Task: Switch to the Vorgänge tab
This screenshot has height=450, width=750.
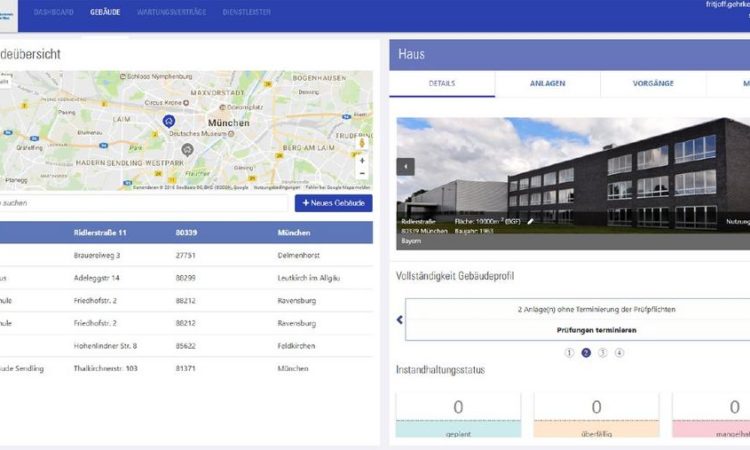Action: [653, 83]
